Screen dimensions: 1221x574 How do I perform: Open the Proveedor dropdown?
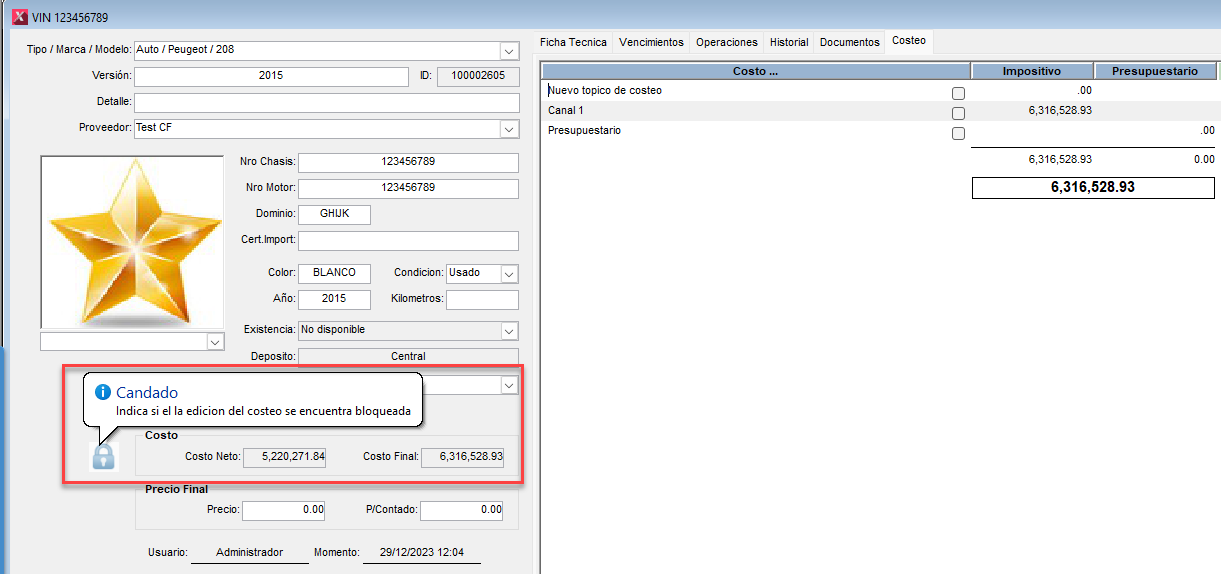point(509,129)
